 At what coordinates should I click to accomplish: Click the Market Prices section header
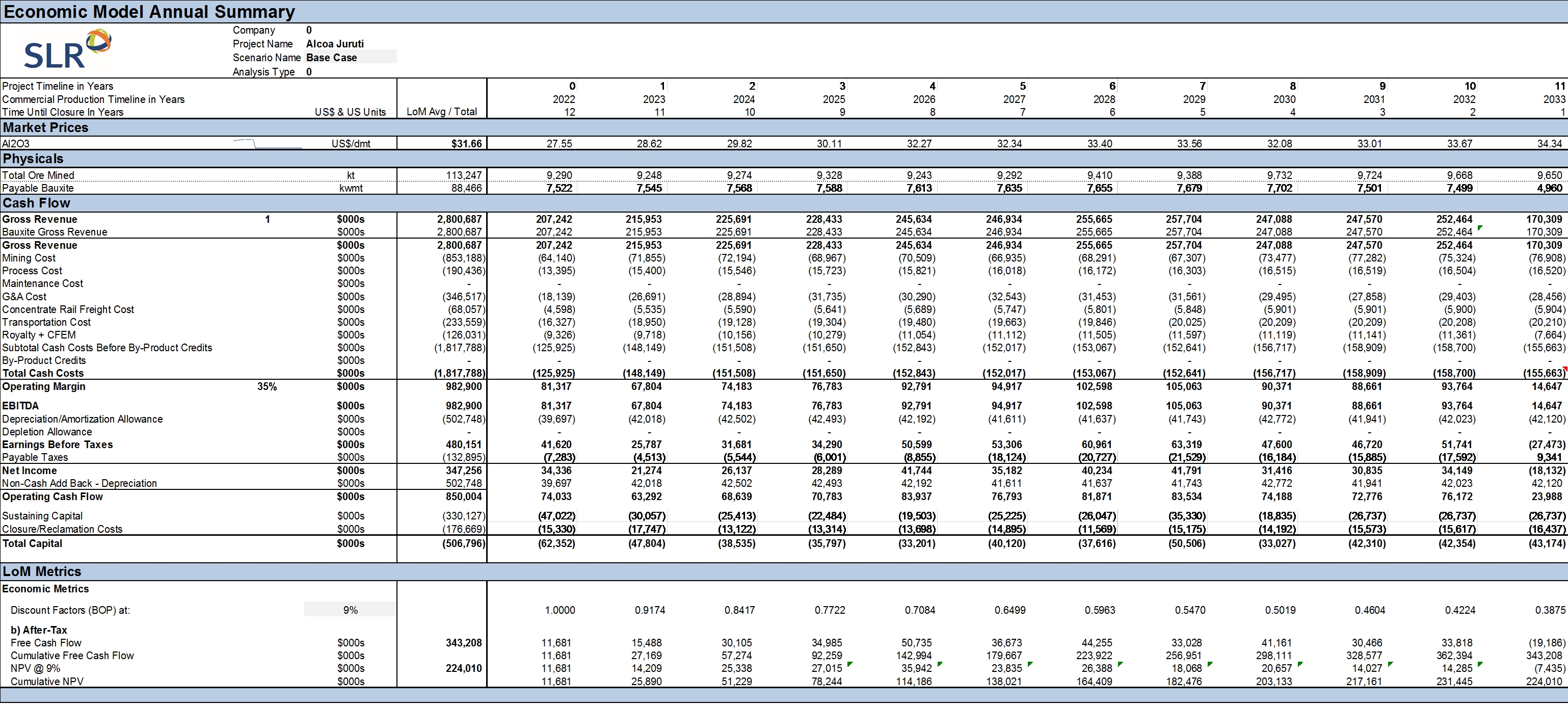click(x=46, y=128)
